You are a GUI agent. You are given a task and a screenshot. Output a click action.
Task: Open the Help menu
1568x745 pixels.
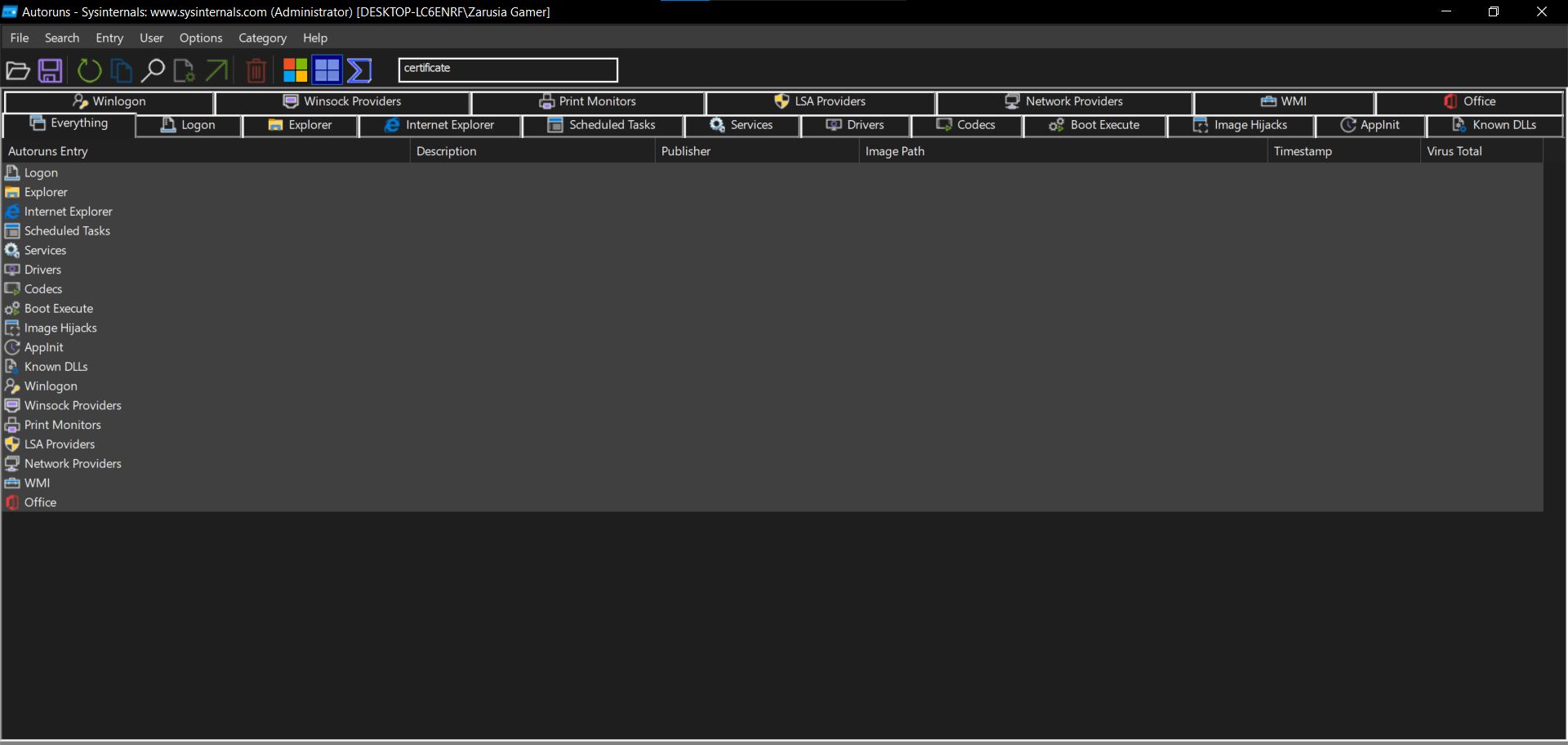pos(315,38)
